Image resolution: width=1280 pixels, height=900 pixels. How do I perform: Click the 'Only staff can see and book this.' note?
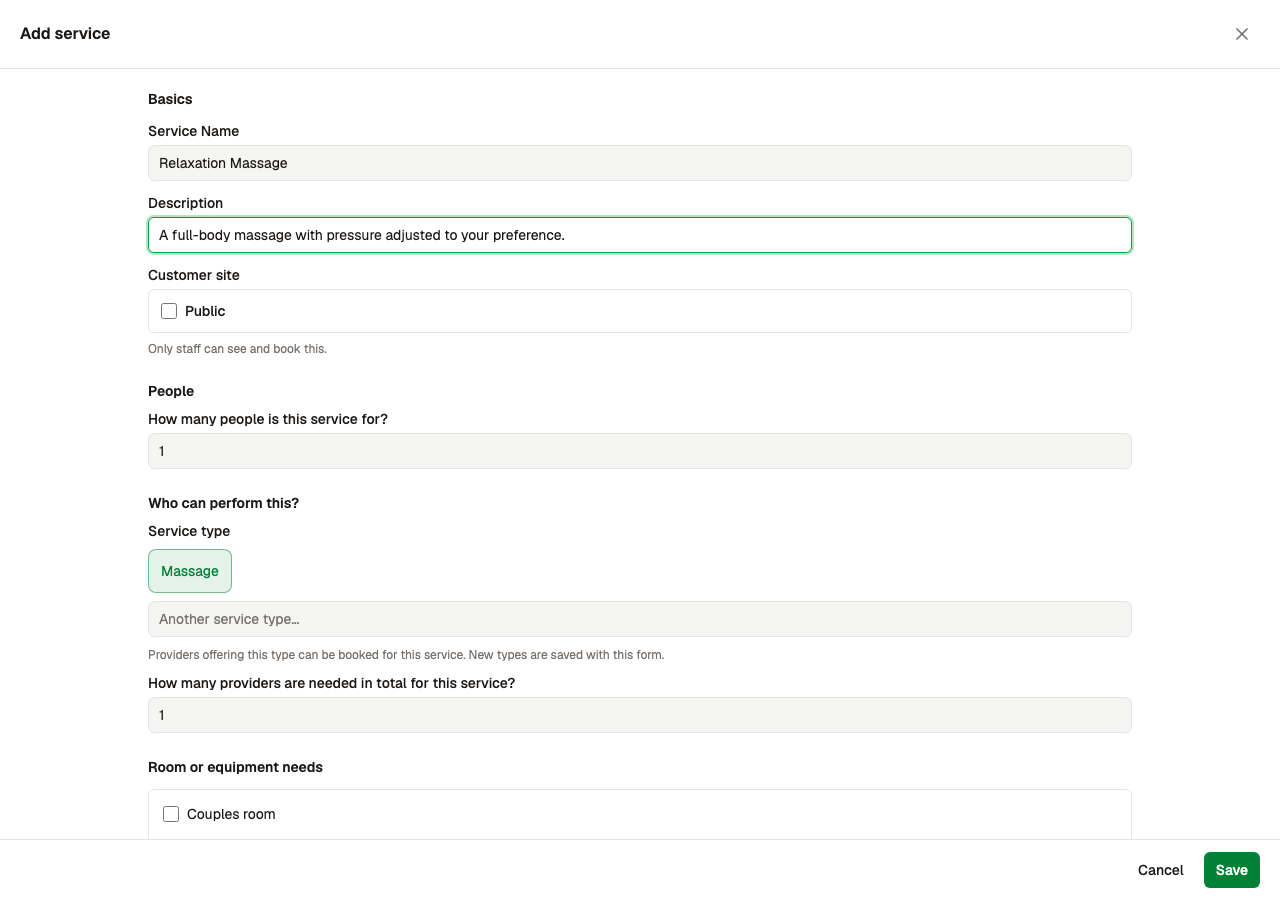pyautogui.click(x=237, y=349)
